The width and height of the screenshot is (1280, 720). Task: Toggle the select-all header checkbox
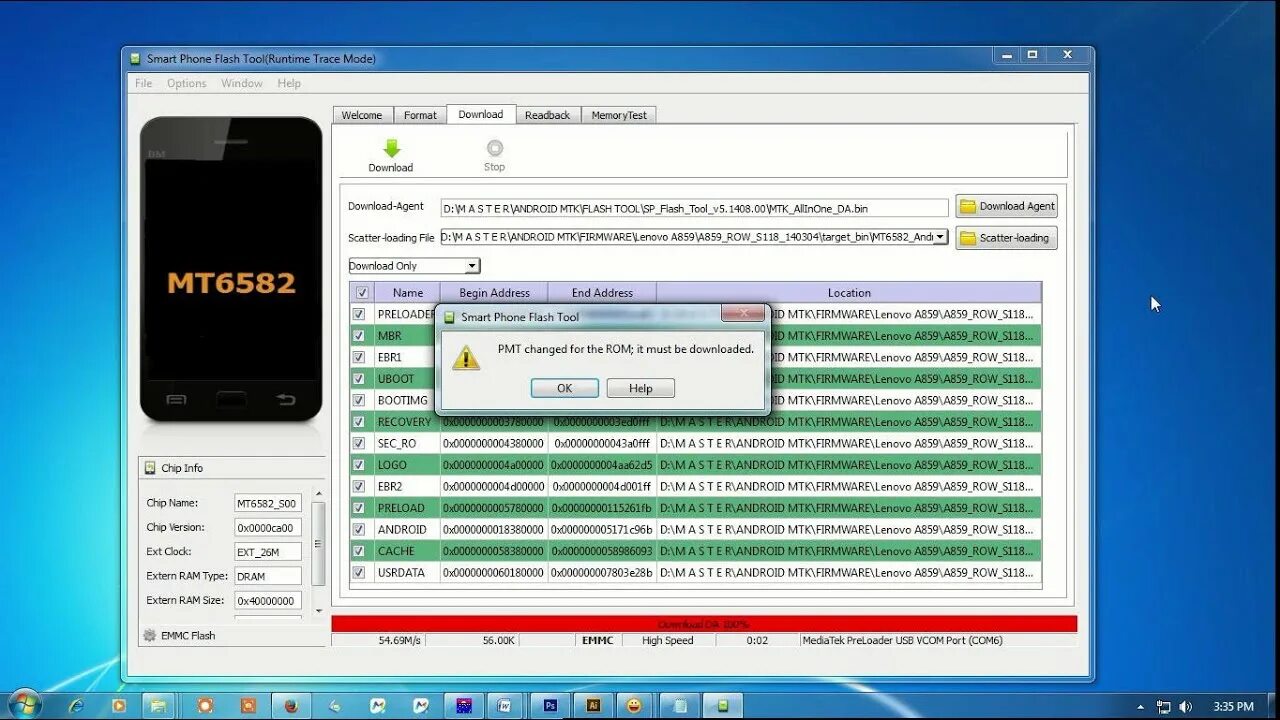coord(362,293)
